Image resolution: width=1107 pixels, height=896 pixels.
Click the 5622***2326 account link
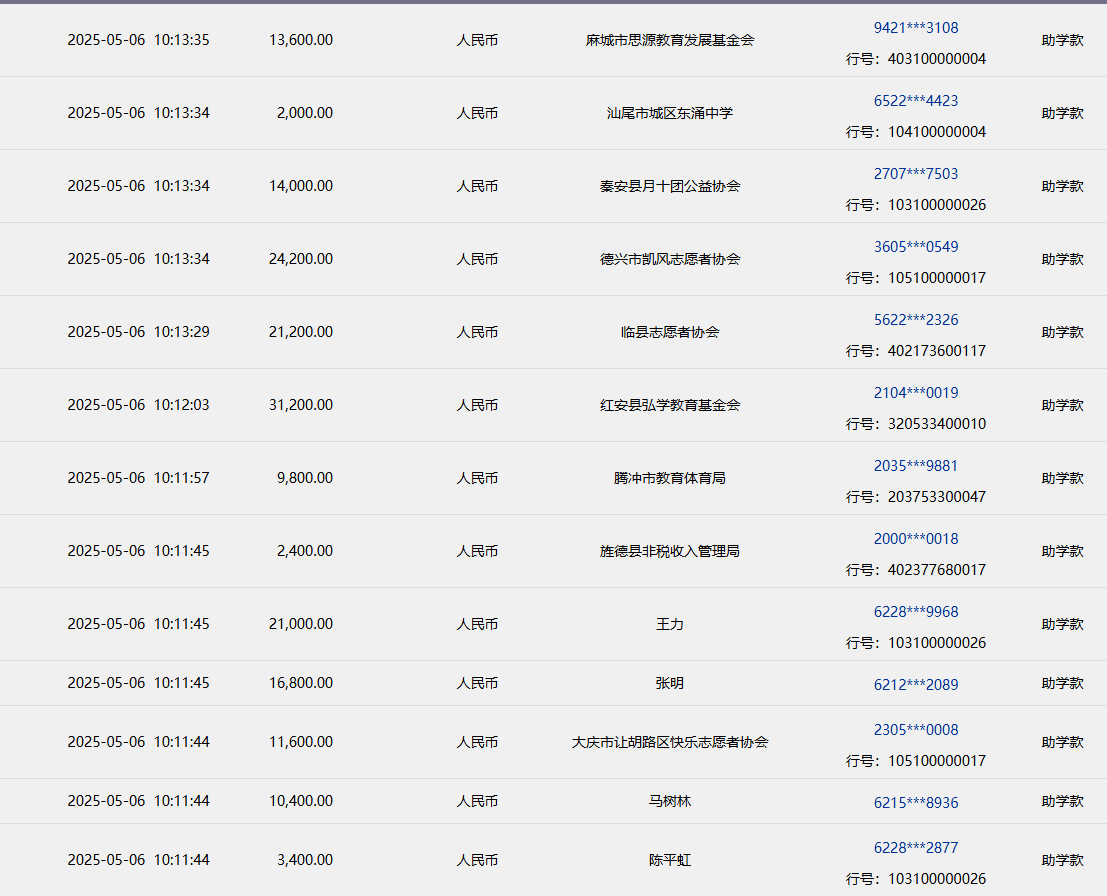tap(915, 320)
